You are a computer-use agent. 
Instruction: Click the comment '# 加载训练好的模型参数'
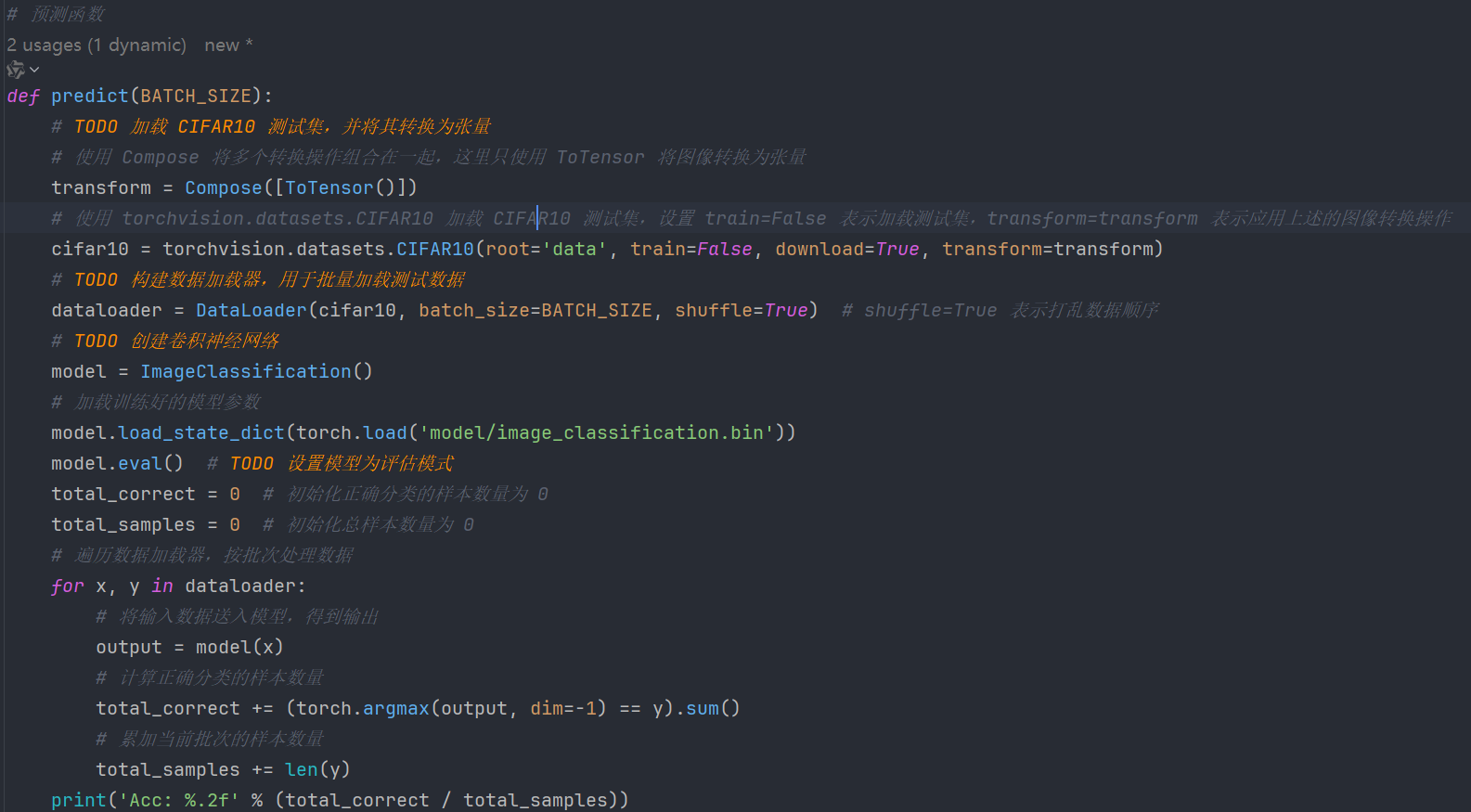[x=156, y=402]
